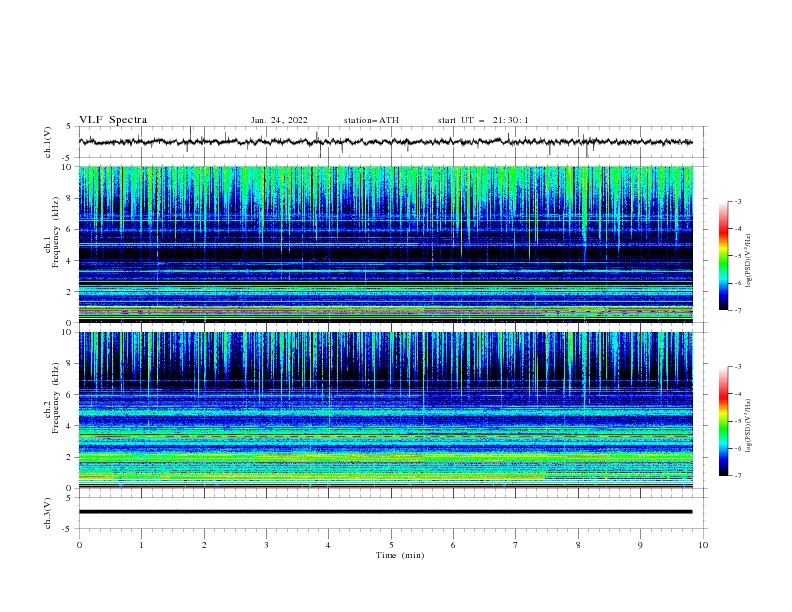Select the date text "Jan. 24, 2022"
Viewport: 792px width, 612px height.
pos(279,120)
